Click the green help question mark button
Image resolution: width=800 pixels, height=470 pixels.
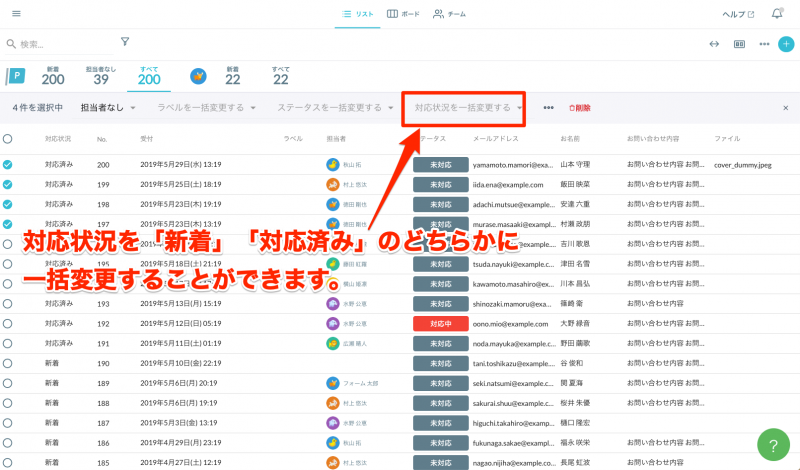(772, 444)
